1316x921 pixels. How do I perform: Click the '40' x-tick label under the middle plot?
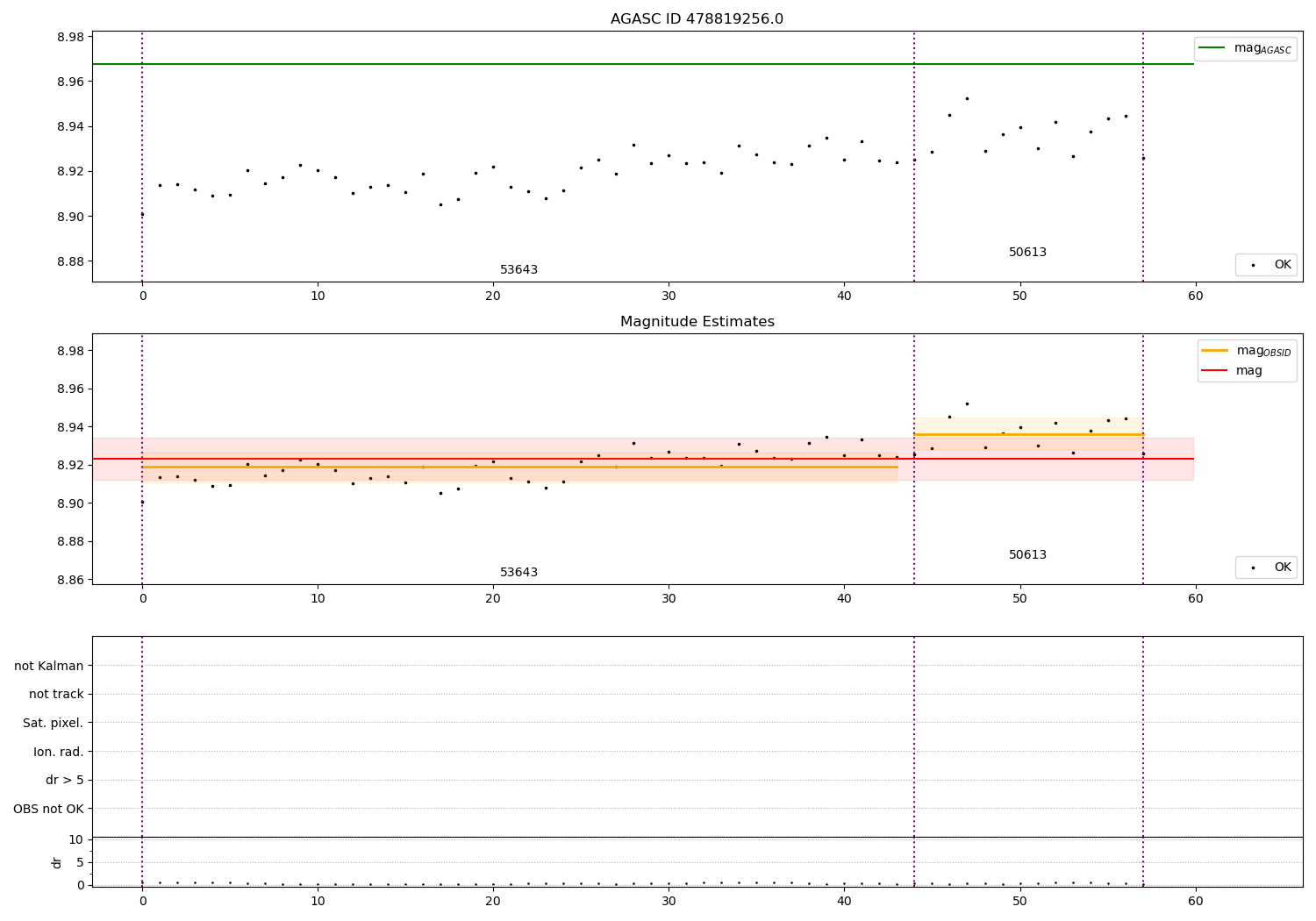click(844, 599)
